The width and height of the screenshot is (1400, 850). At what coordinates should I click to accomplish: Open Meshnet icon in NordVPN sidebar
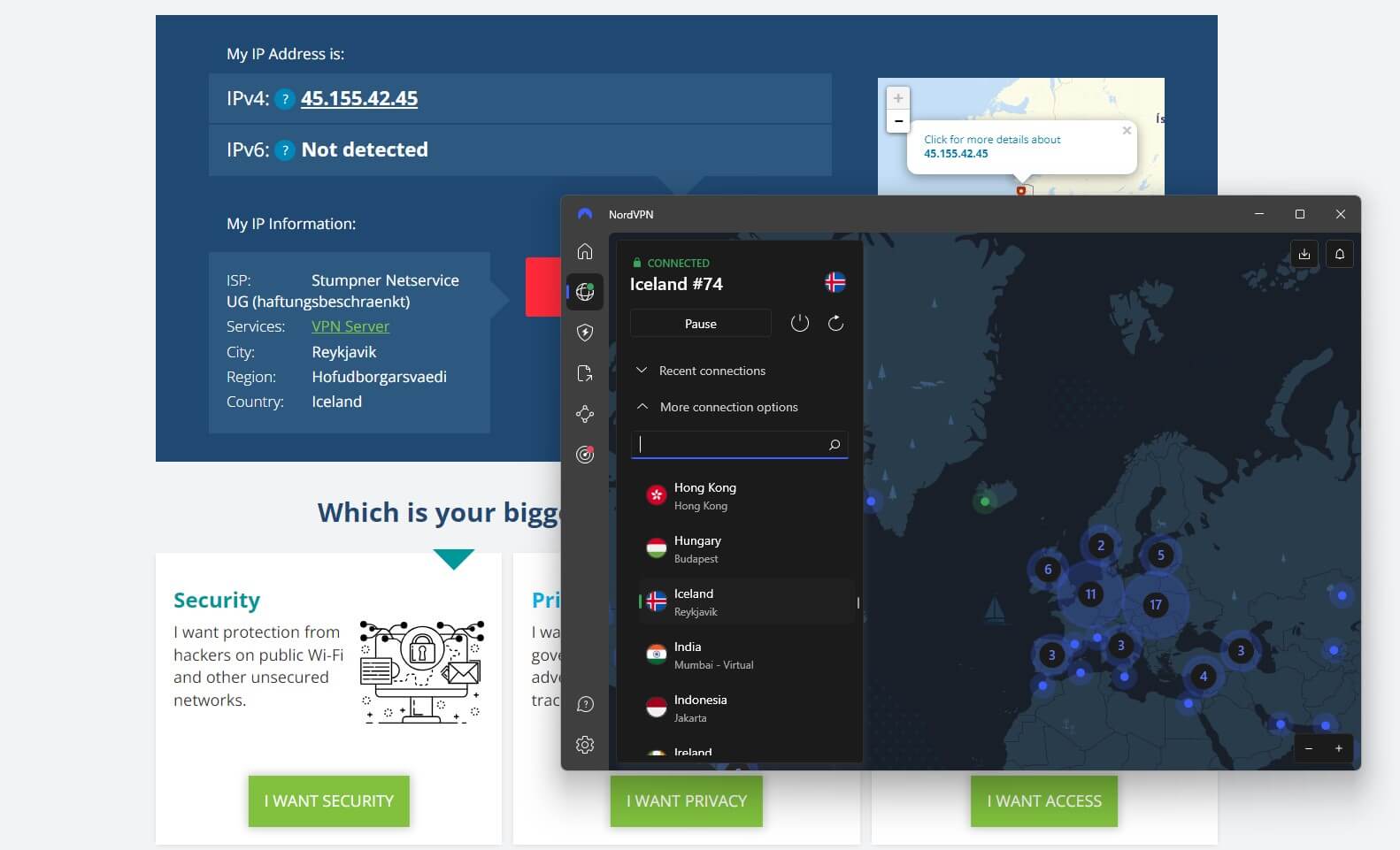click(x=585, y=414)
